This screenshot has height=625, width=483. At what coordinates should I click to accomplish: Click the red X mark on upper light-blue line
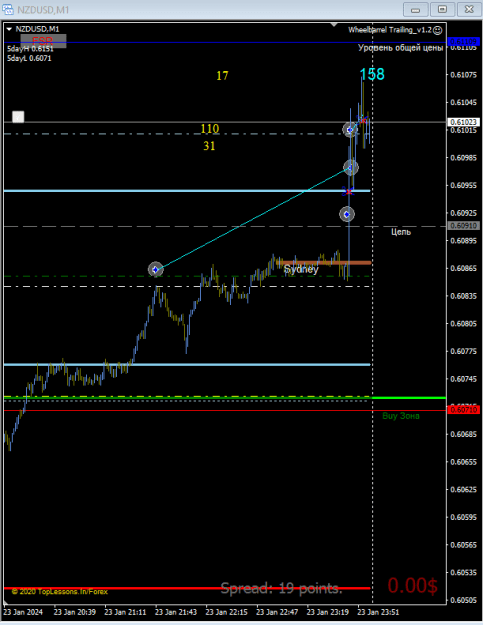349,192
